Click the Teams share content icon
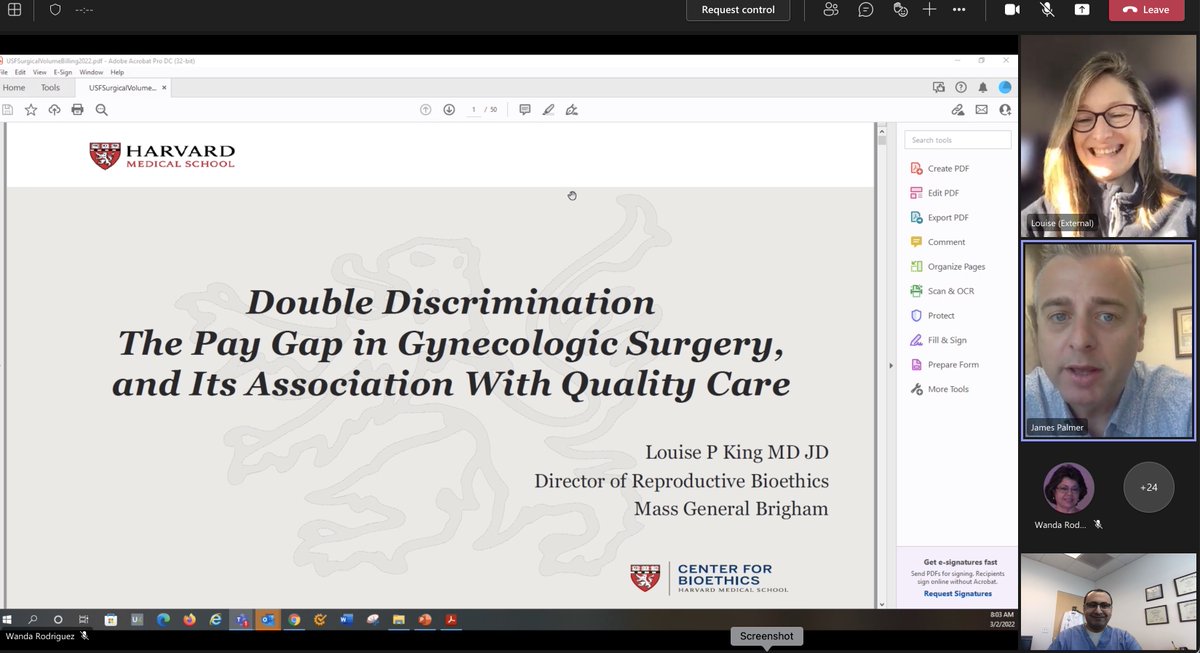The height and width of the screenshot is (653, 1200). pos(1082,9)
